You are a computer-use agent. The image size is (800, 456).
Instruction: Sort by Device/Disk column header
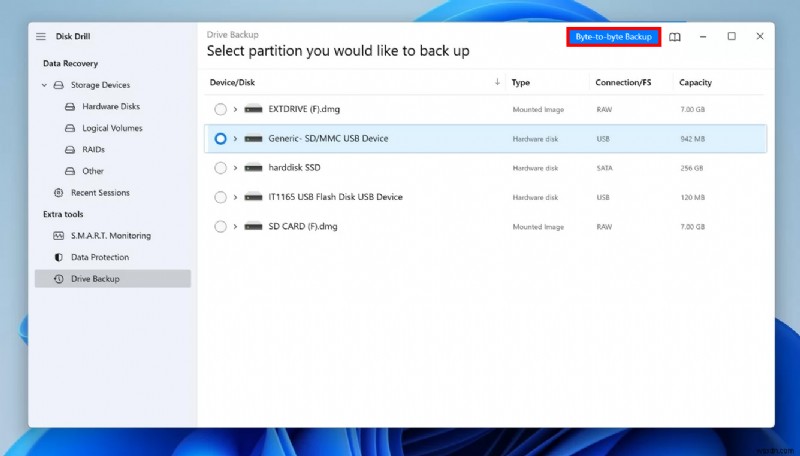pyautogui.click(x=232, y=82)
